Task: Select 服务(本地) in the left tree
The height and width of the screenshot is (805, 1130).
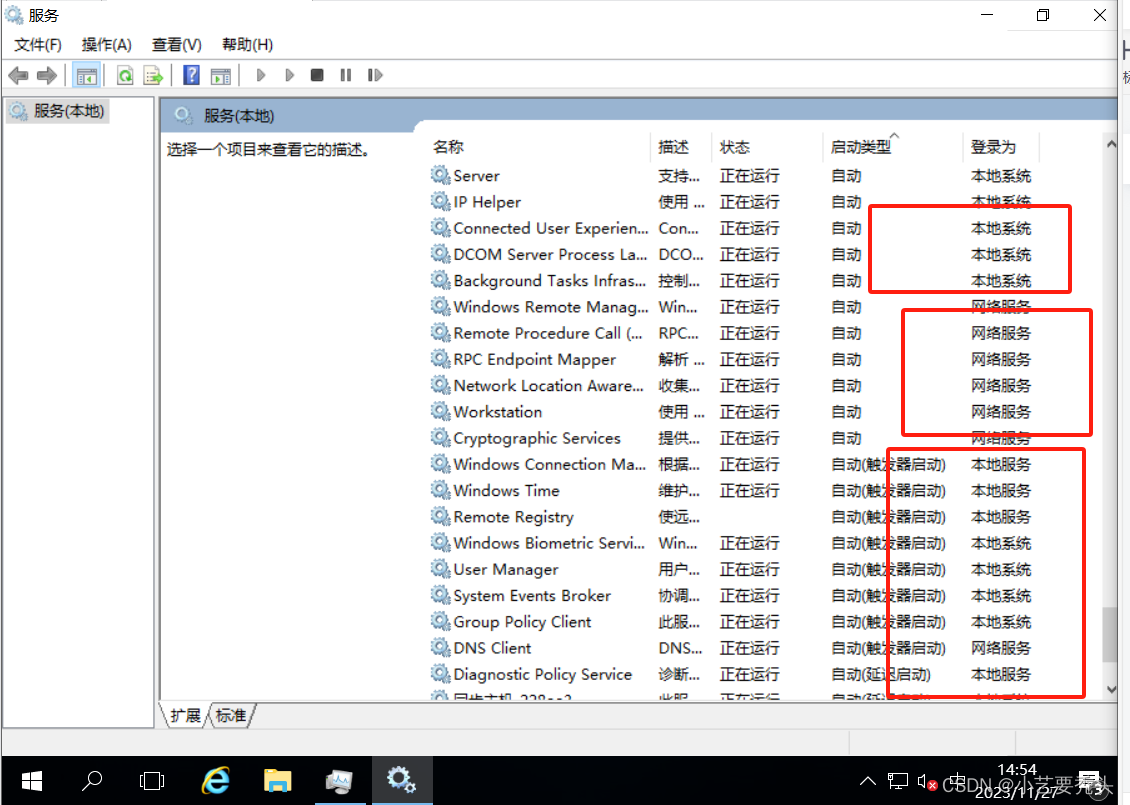Action: pyautogui.click(x=58, y=111)
